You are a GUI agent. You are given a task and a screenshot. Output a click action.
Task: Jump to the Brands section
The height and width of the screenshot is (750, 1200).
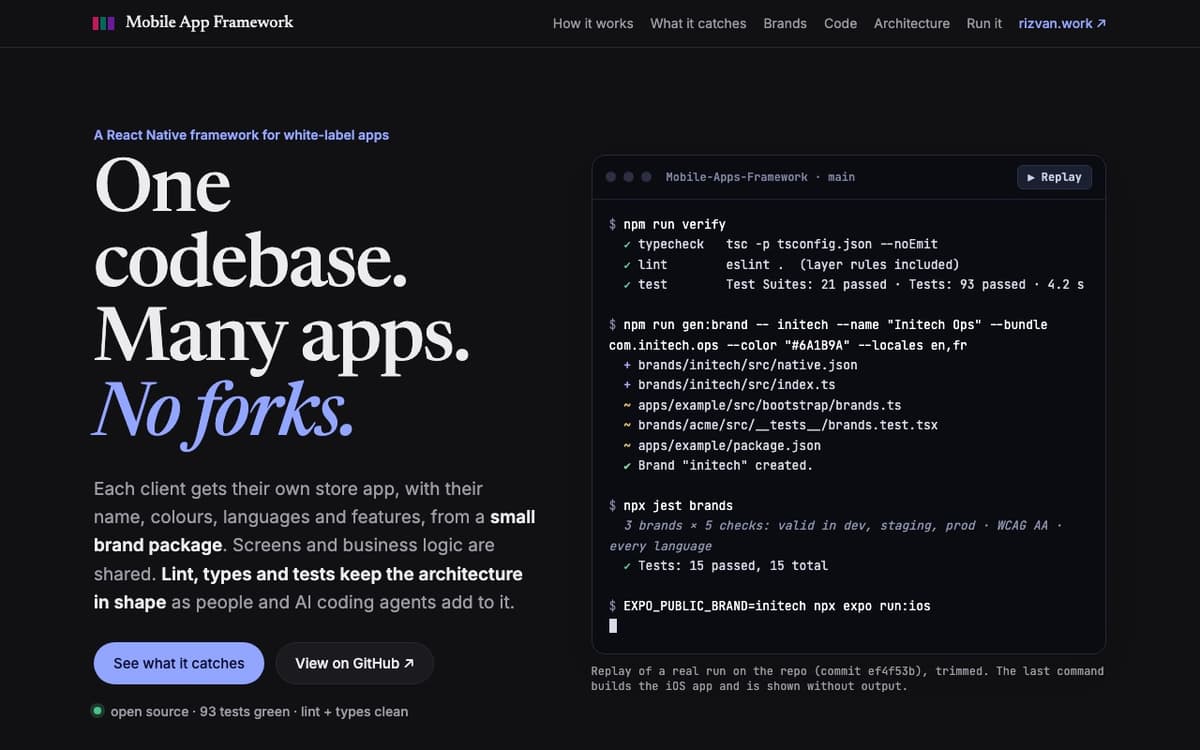785,23
